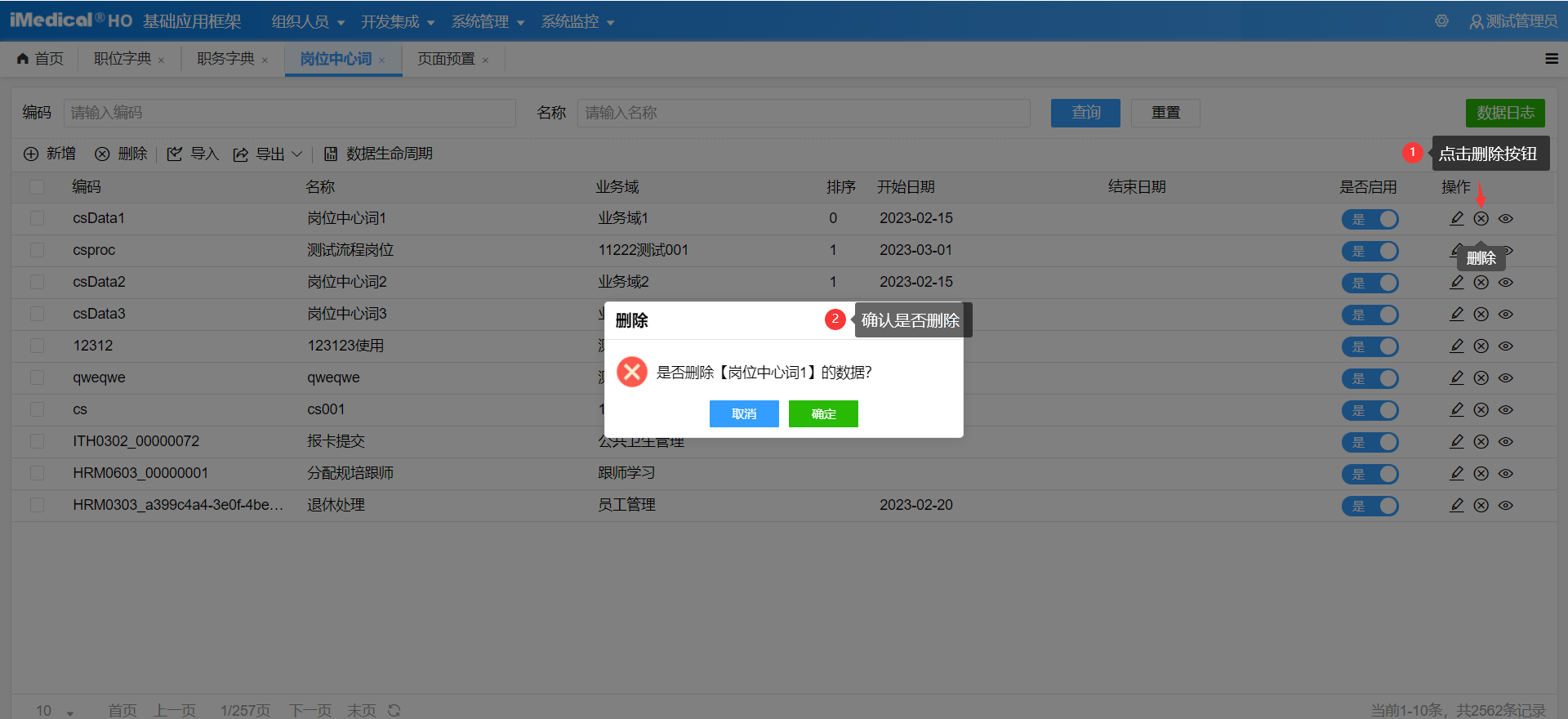Open the 测试管理员 user menu
Screen dimensions: 1568x719
[x=1513, y=21]
